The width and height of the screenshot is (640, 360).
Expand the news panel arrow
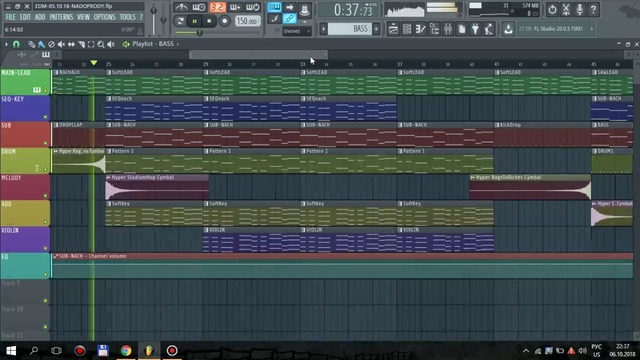coord(591,29)
